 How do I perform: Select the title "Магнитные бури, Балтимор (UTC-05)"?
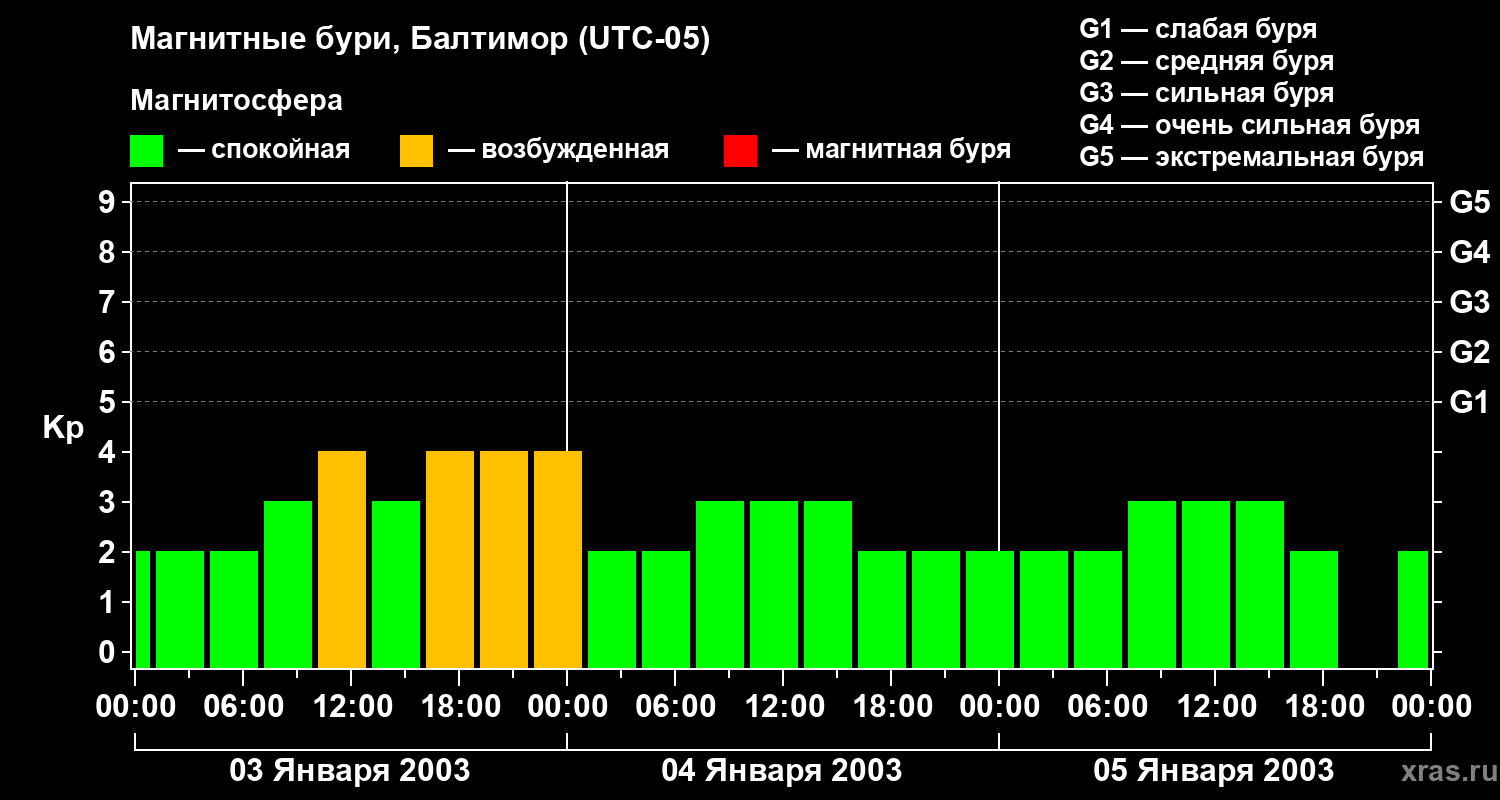coord(420,40)
